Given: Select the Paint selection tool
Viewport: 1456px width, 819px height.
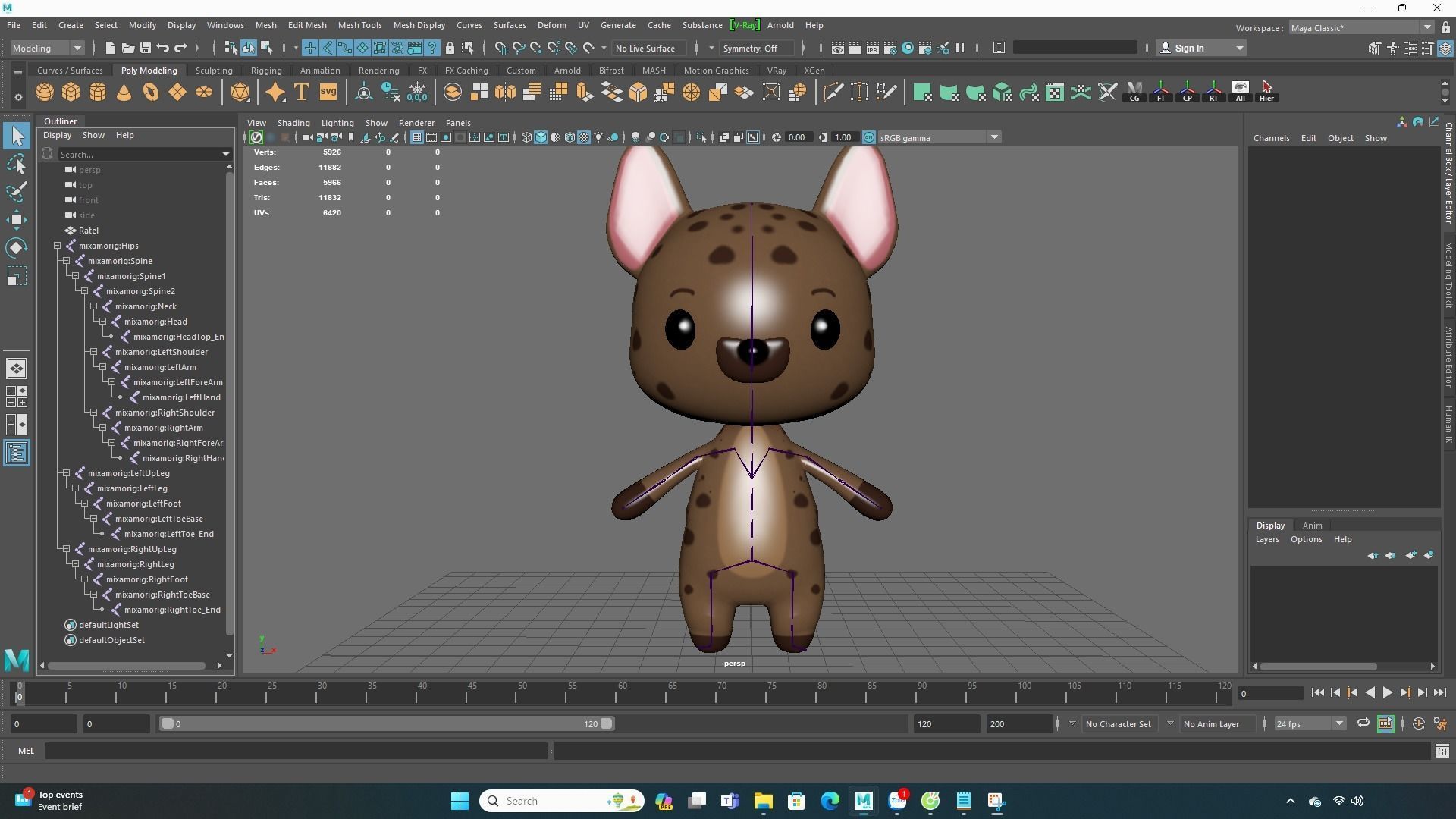Looking at the screenshot, I should click(x=17, y=192).
